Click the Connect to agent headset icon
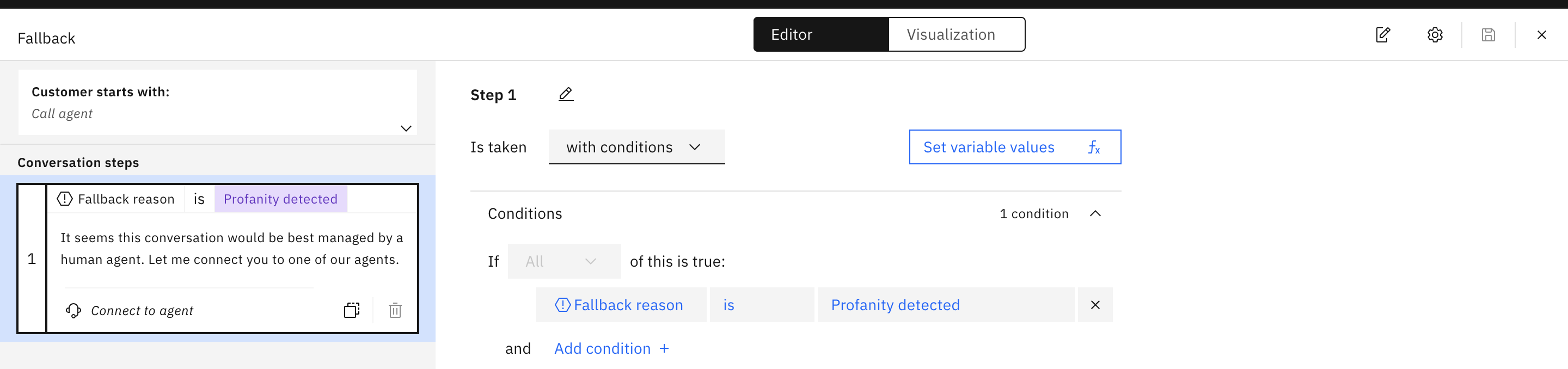Image resolution: width=1568 pixels, height=369 pixels. coord(73,311)
